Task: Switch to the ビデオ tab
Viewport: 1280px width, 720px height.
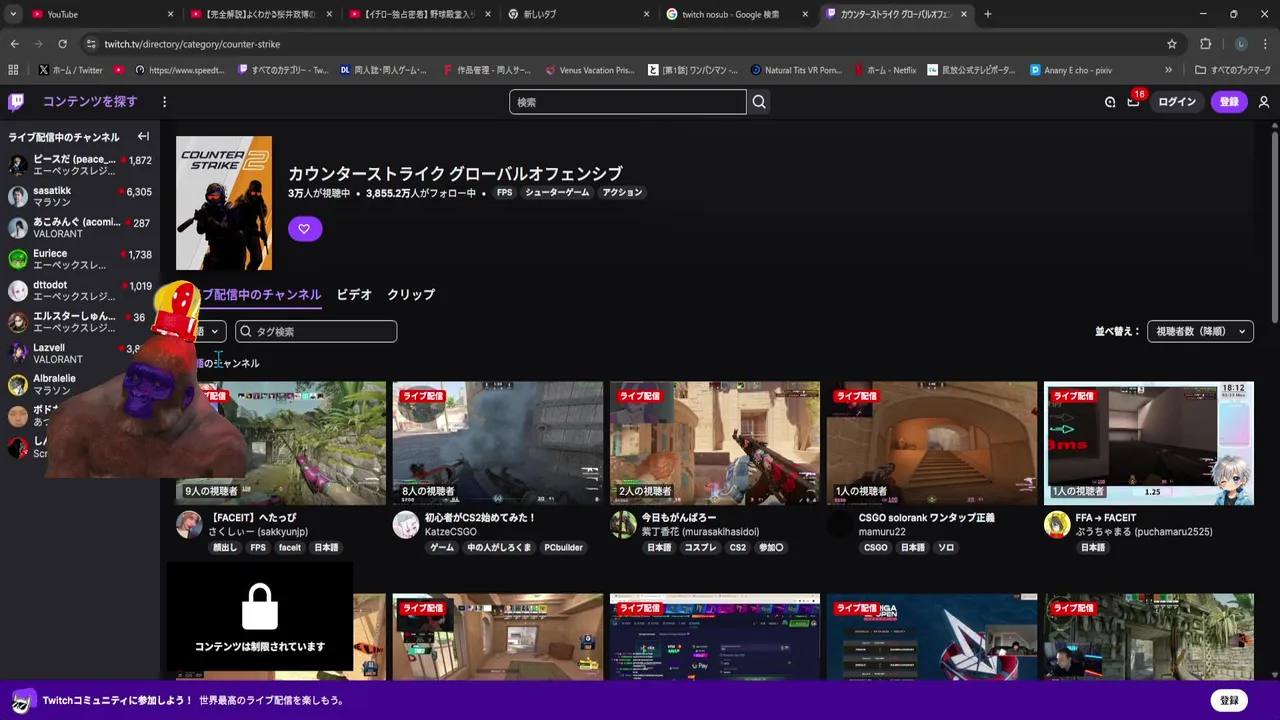Action: coord(354,295)
